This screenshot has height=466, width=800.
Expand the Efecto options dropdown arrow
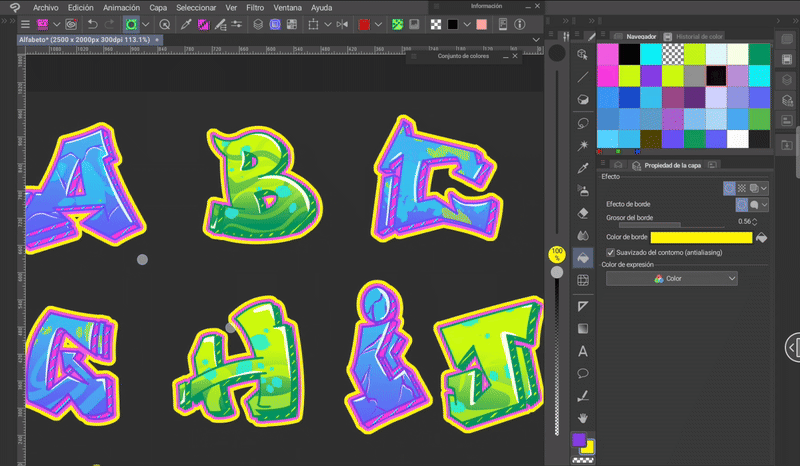[765, 187]
